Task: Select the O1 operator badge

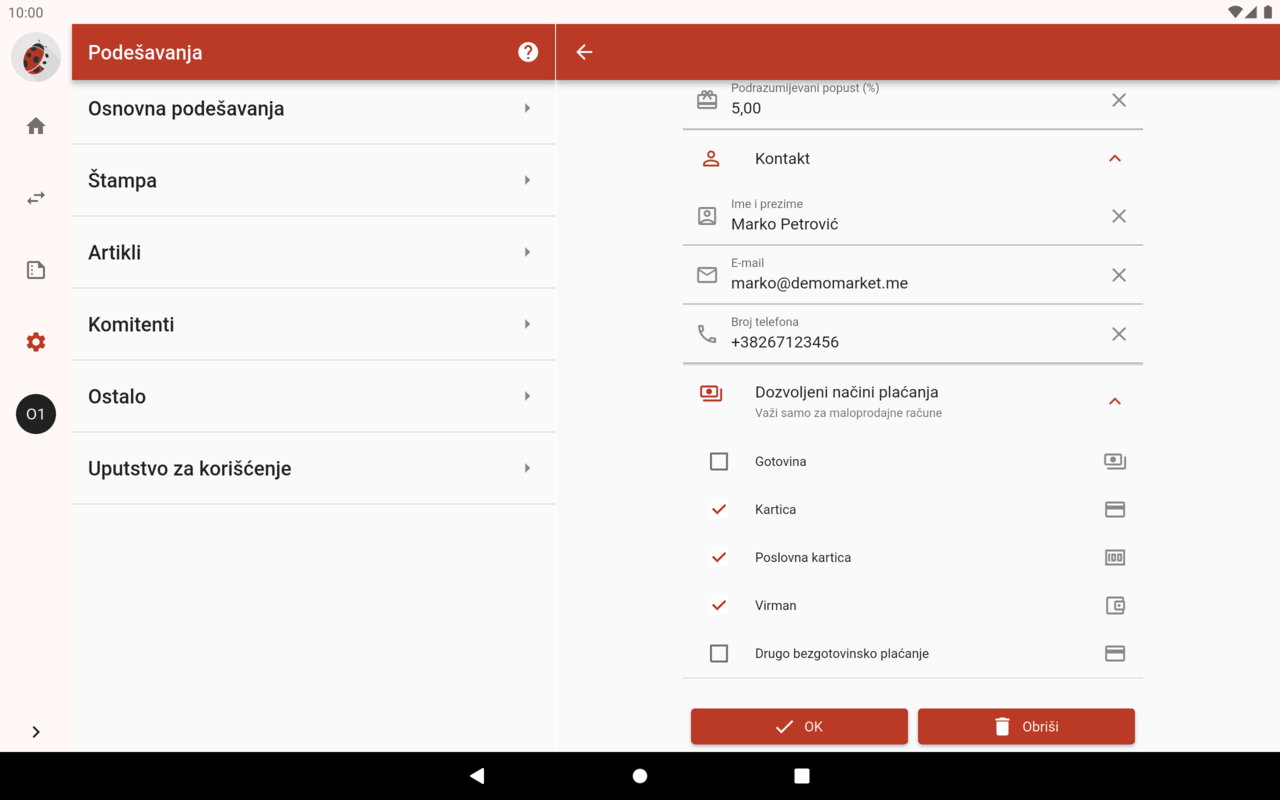Action: (x=36, y=414)
